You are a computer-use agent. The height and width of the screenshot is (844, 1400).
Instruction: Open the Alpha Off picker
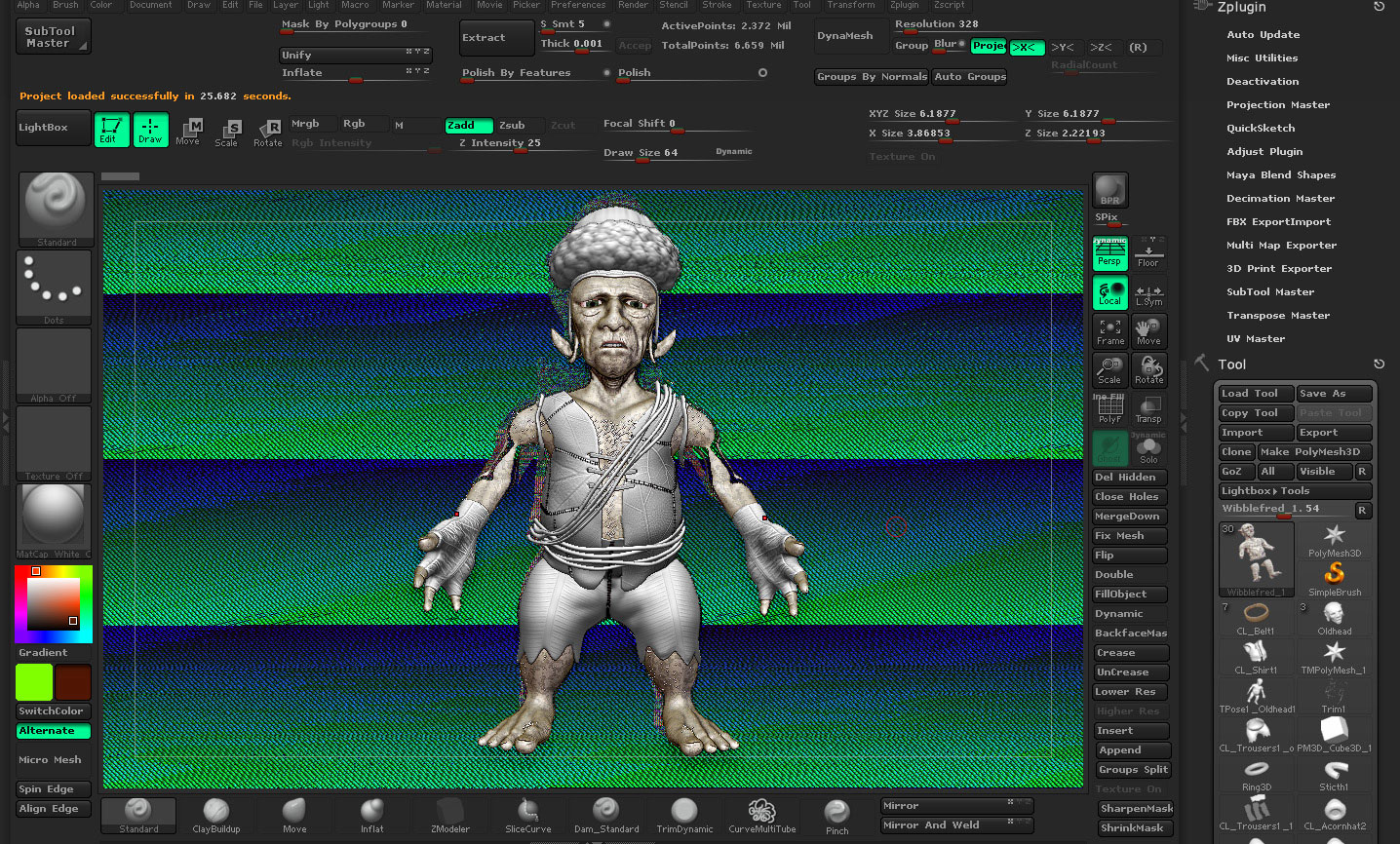click(x=54, y=364)
